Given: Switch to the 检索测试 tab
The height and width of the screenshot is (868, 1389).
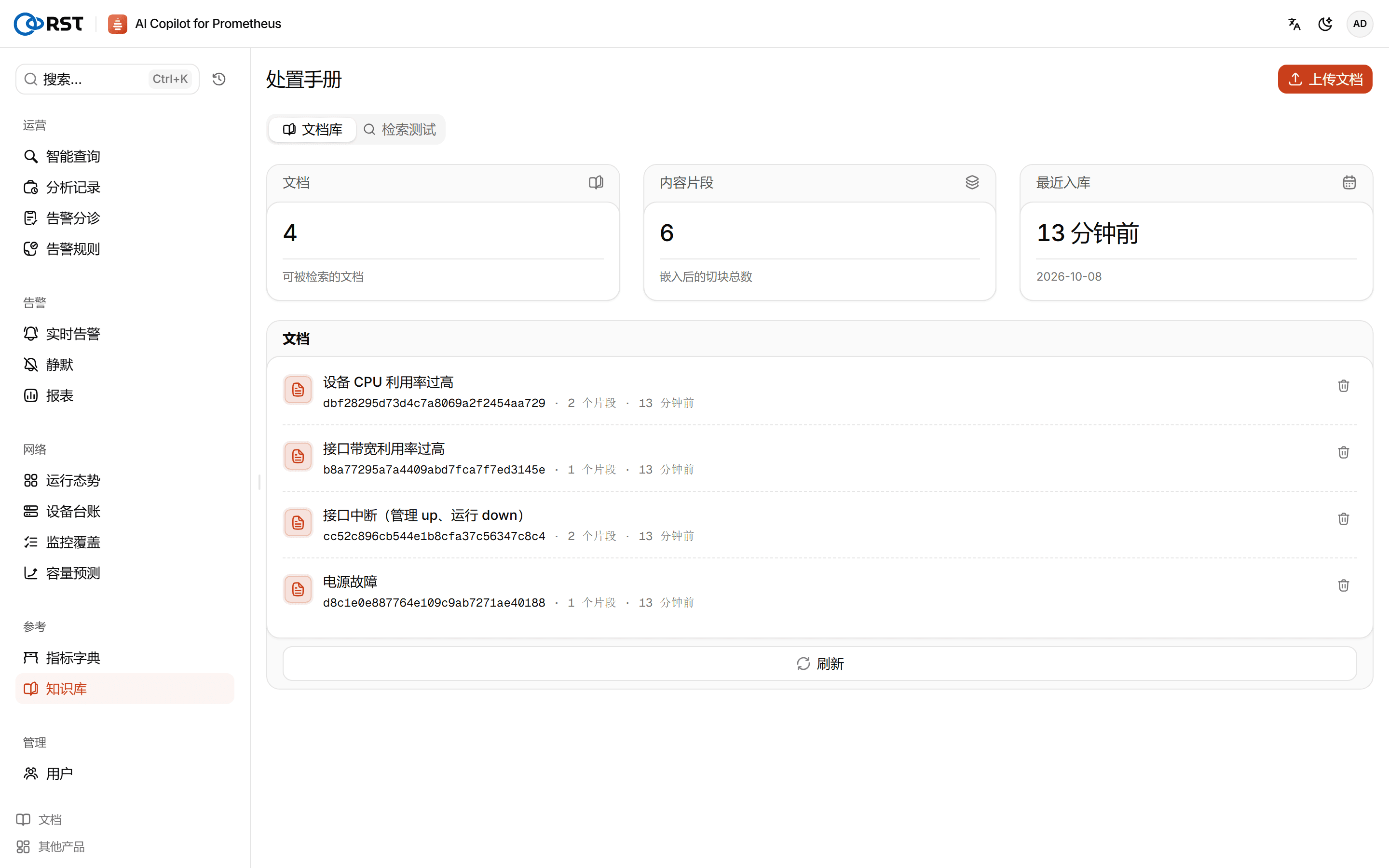Looking at the screenshot, I should coord(400,130).
